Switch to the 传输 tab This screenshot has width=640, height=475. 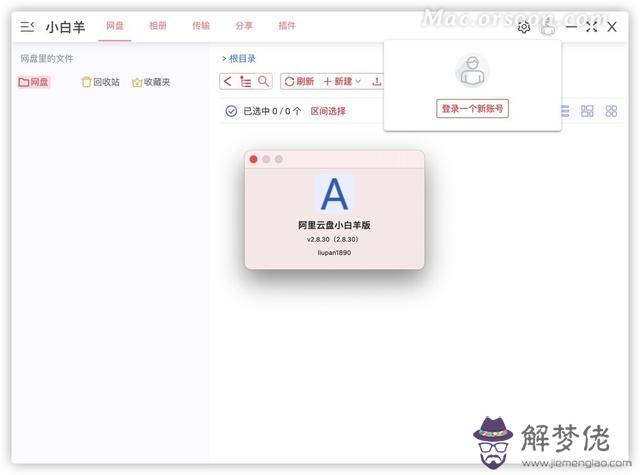[x=201, y=26]
